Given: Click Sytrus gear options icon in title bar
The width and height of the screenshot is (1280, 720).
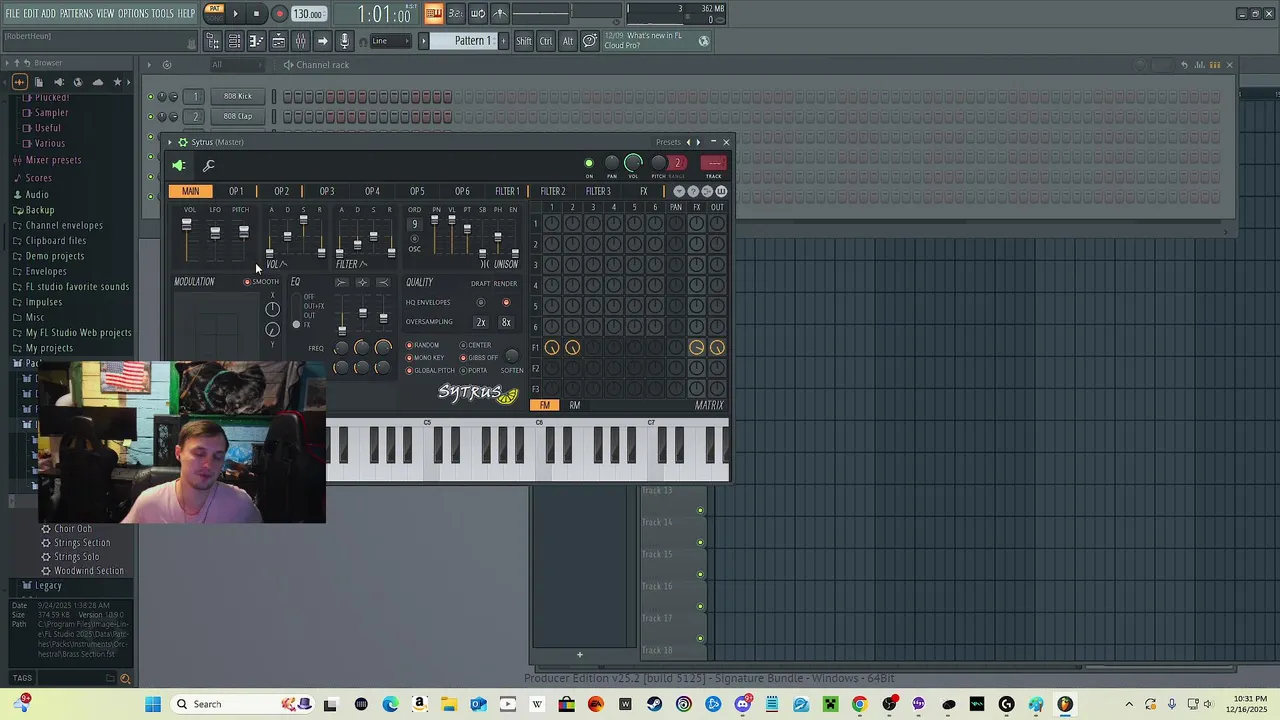Looking at the screenshot, I should tap(183, 142).
